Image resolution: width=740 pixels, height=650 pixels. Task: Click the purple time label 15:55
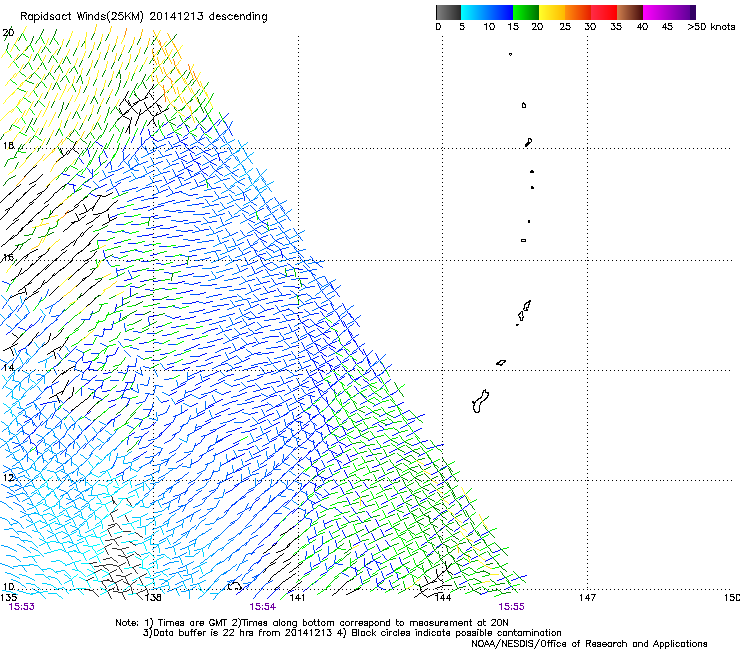tap(512, 607)
